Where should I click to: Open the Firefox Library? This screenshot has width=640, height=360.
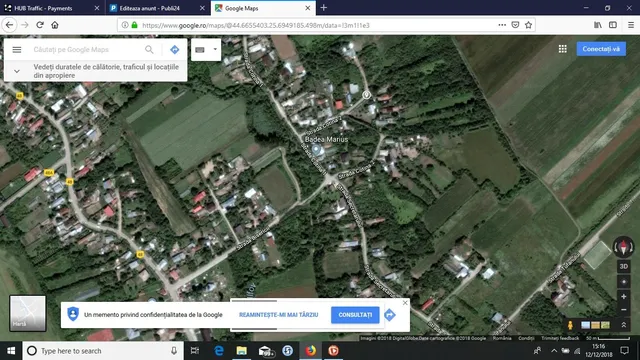tap(598, 25)
